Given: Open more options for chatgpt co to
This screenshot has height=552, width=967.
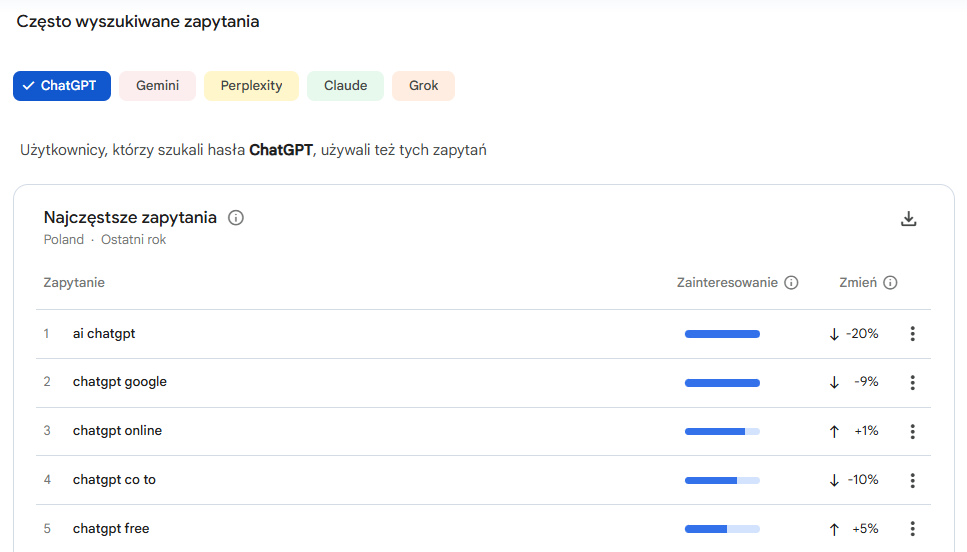Looking at the screenshot, I should point(912,481).
